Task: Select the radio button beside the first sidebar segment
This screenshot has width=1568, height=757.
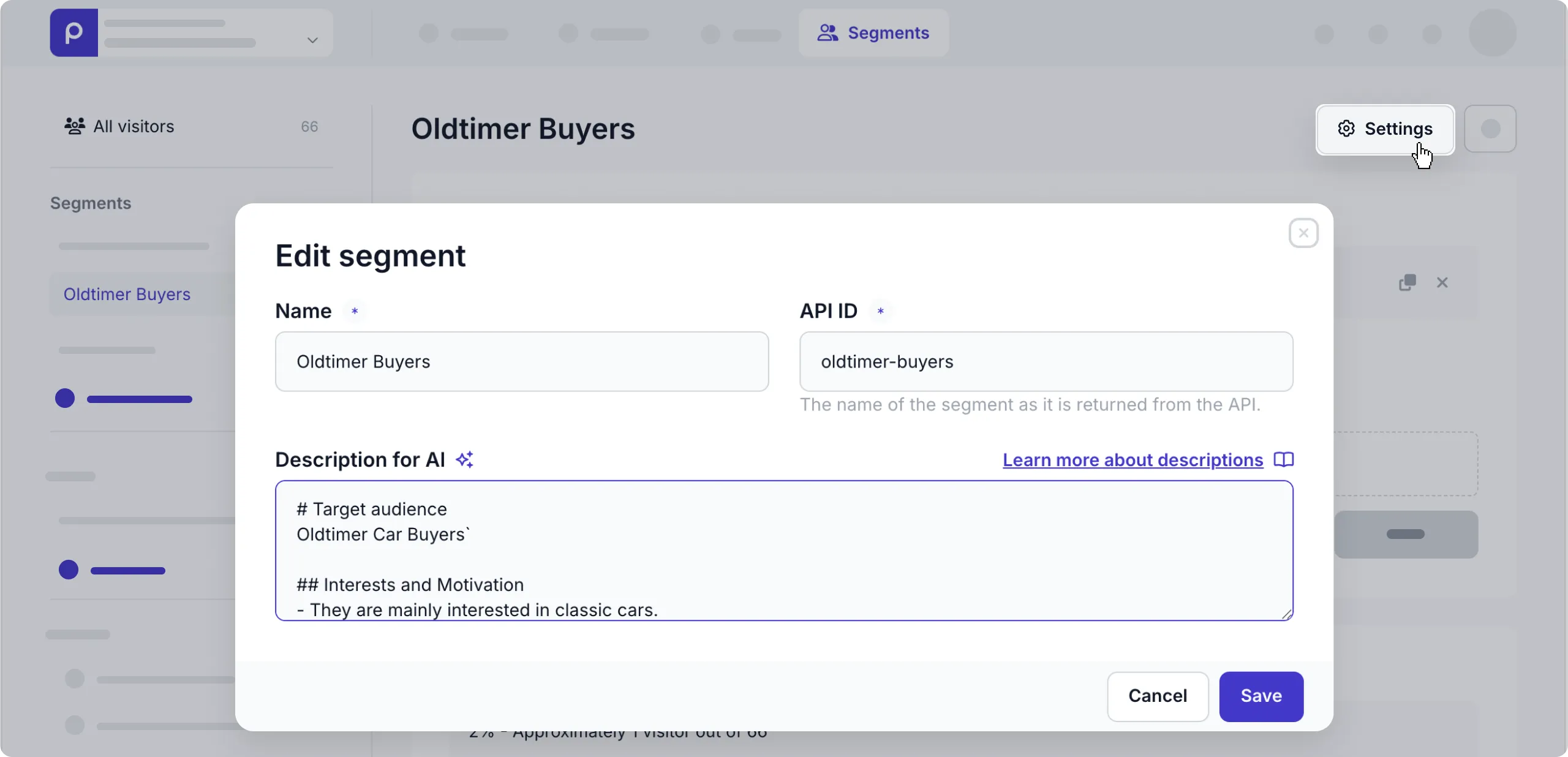Action: tap(65, 399)
